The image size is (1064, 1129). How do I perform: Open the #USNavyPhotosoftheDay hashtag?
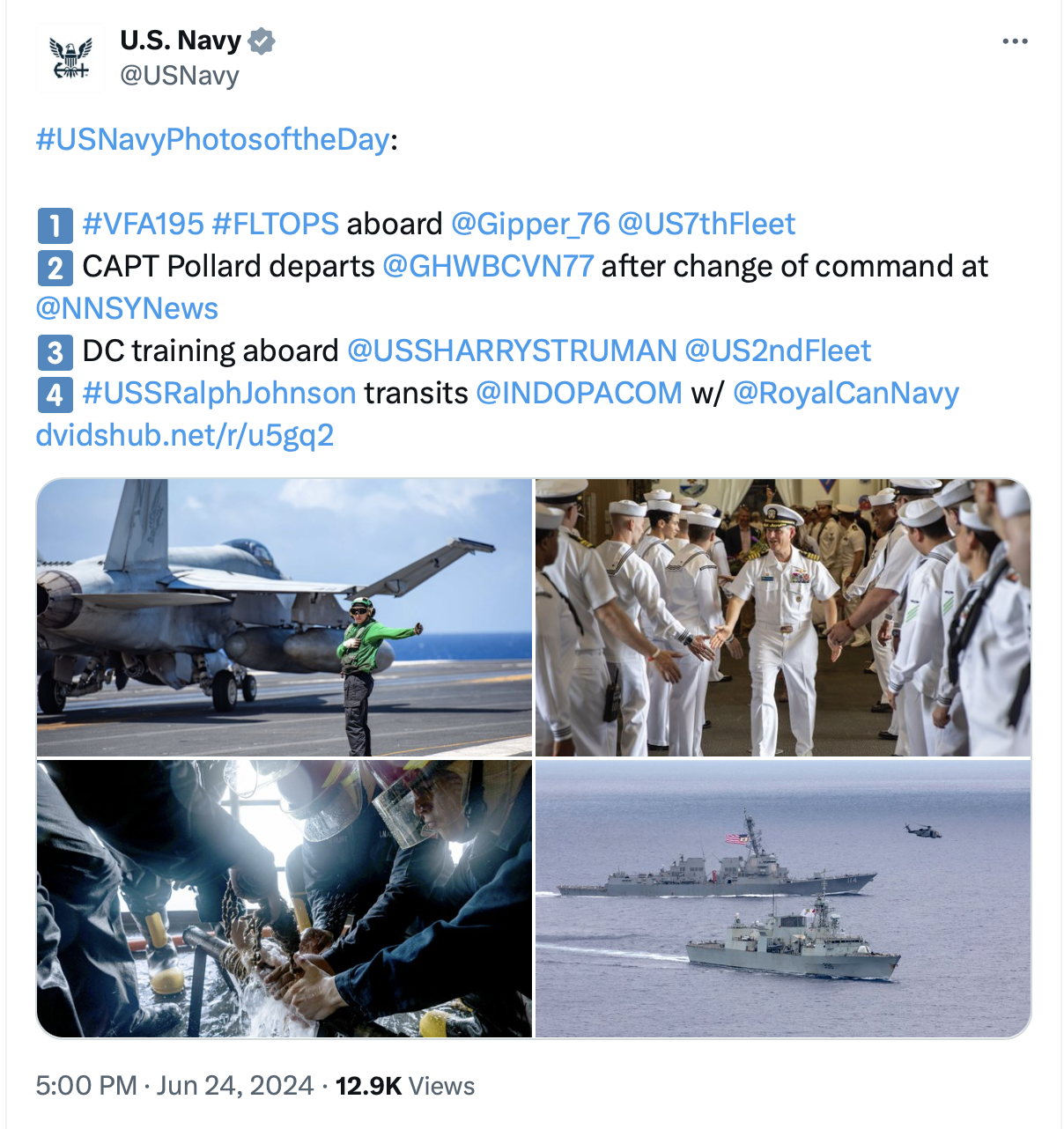[x=212, y=139]
